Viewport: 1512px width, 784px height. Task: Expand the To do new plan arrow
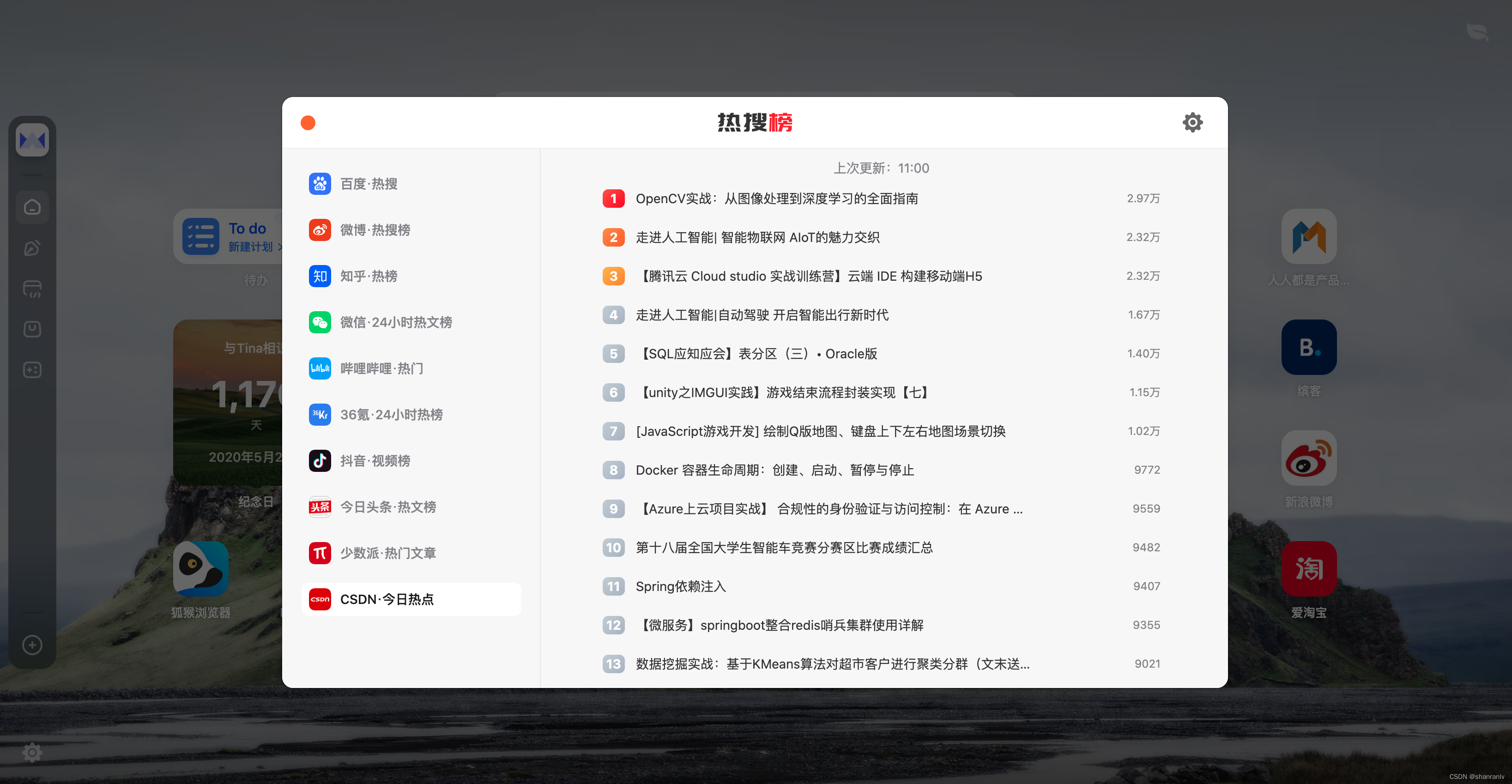[279, 247]
